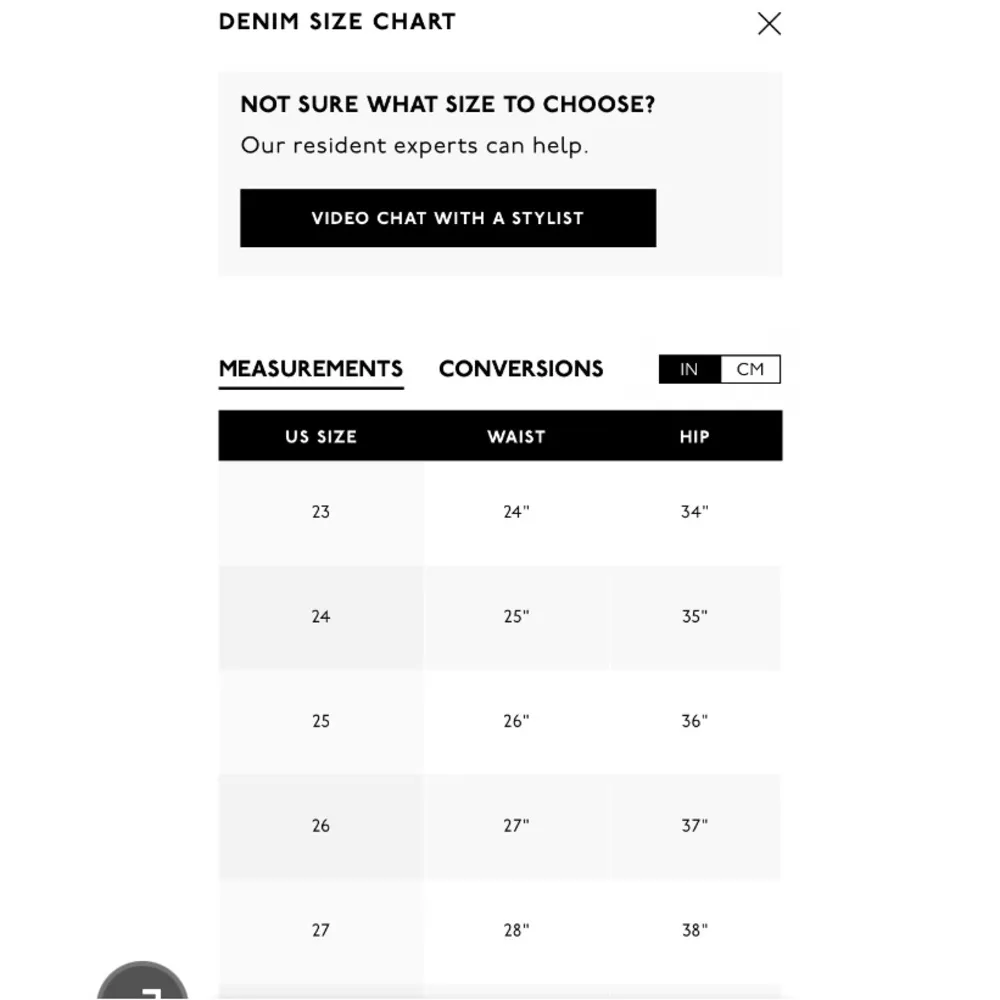Click the 34" hip value
This screenshot has width=1000, height=1000.
click(694, 512)
